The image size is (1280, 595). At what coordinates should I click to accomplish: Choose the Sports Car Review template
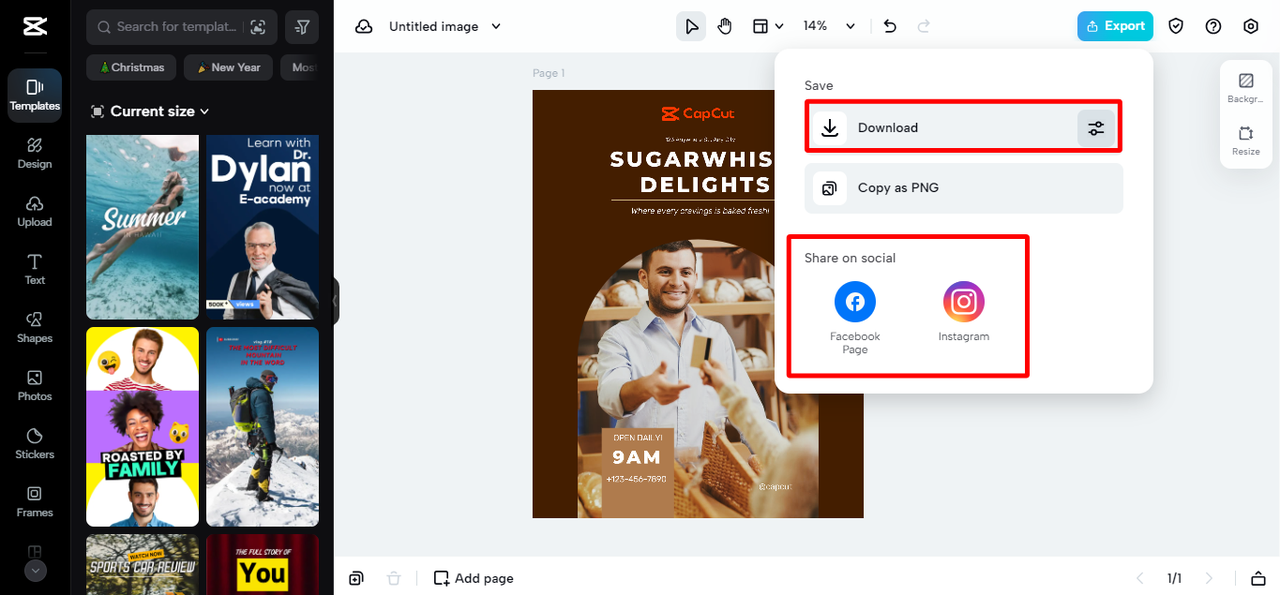142,564
